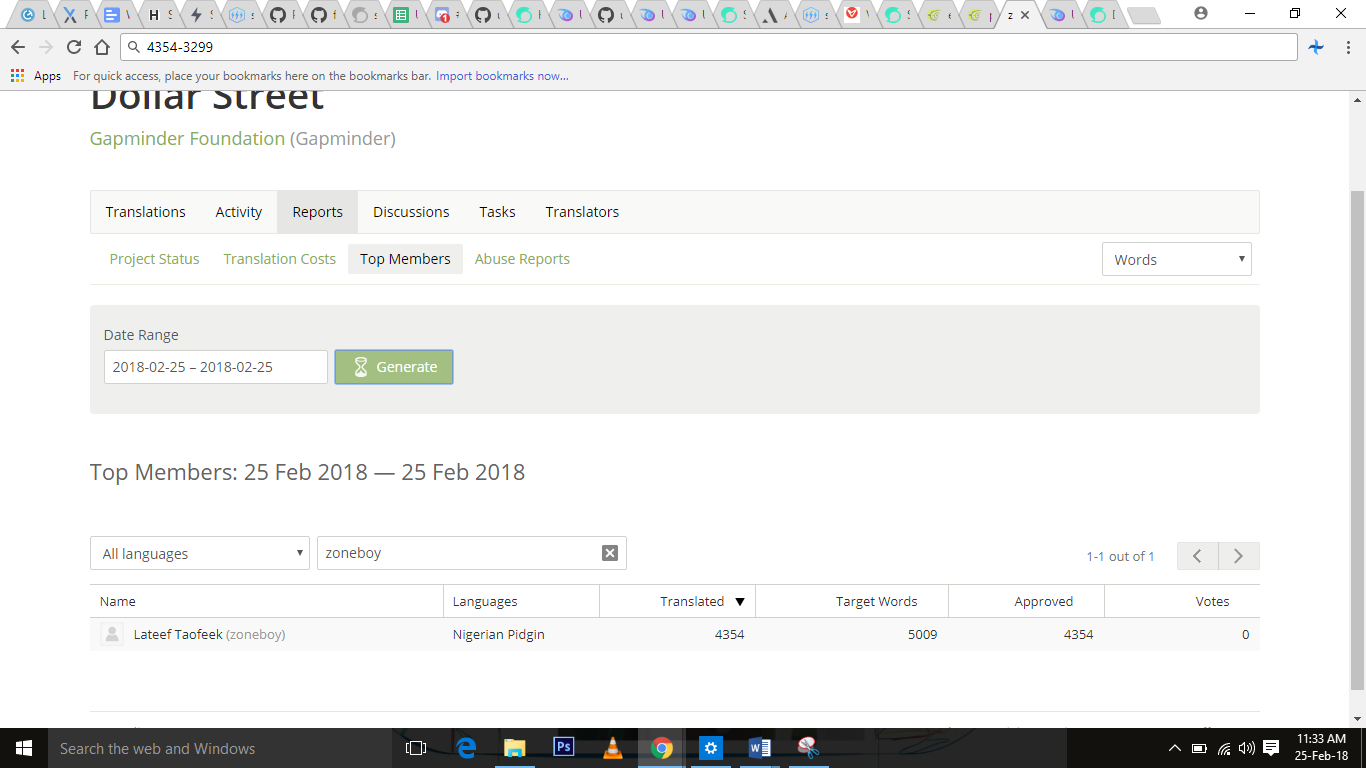1366x768 pixels.
Task: Go to previous page of members
Action: click(1197, 556)
